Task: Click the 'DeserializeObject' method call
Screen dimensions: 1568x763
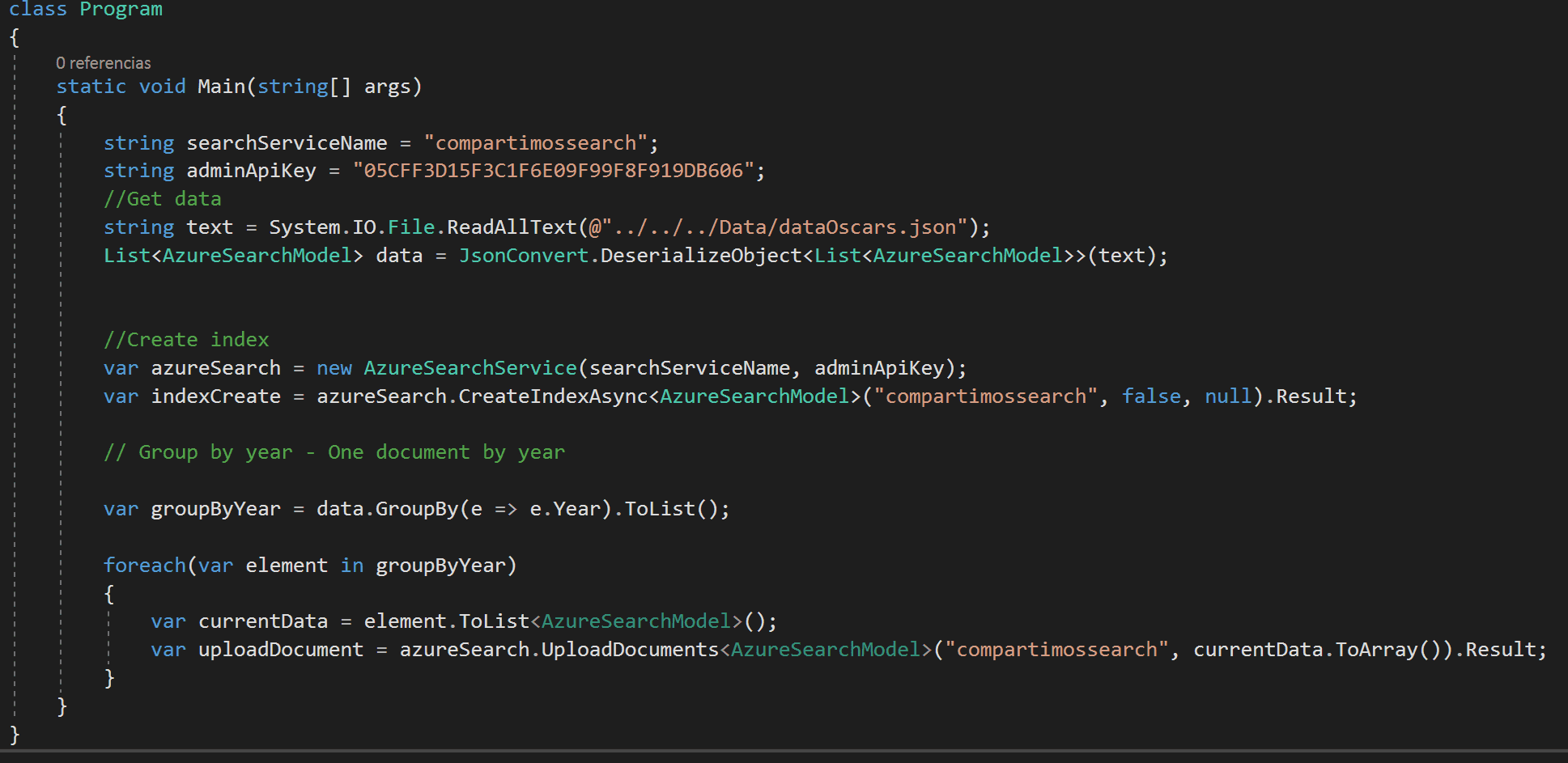Action: tap(701, 256)
